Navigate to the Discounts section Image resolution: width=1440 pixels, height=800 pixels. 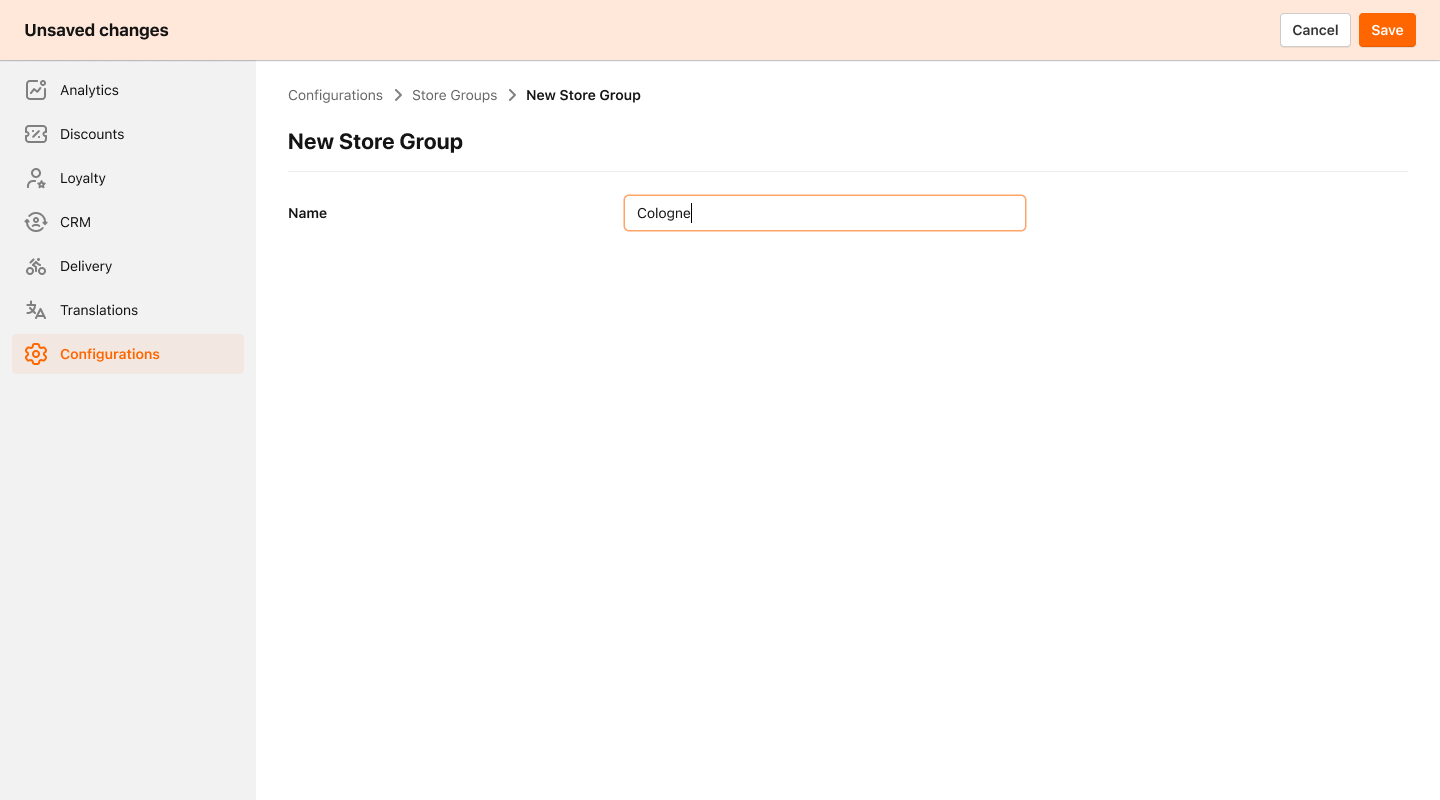pos(92,133)
